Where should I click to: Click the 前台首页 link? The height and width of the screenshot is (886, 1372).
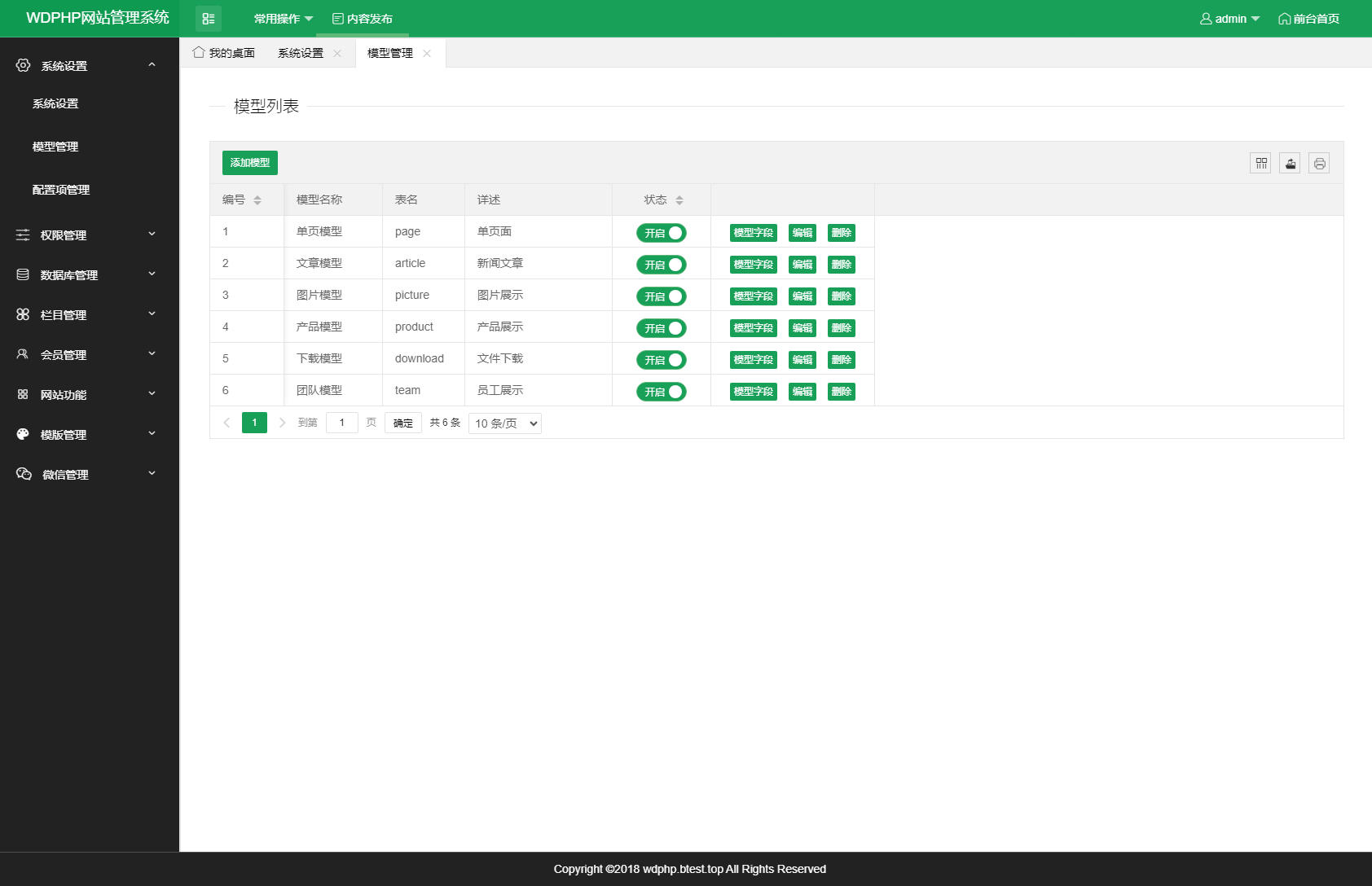(x=1309, y=19)
